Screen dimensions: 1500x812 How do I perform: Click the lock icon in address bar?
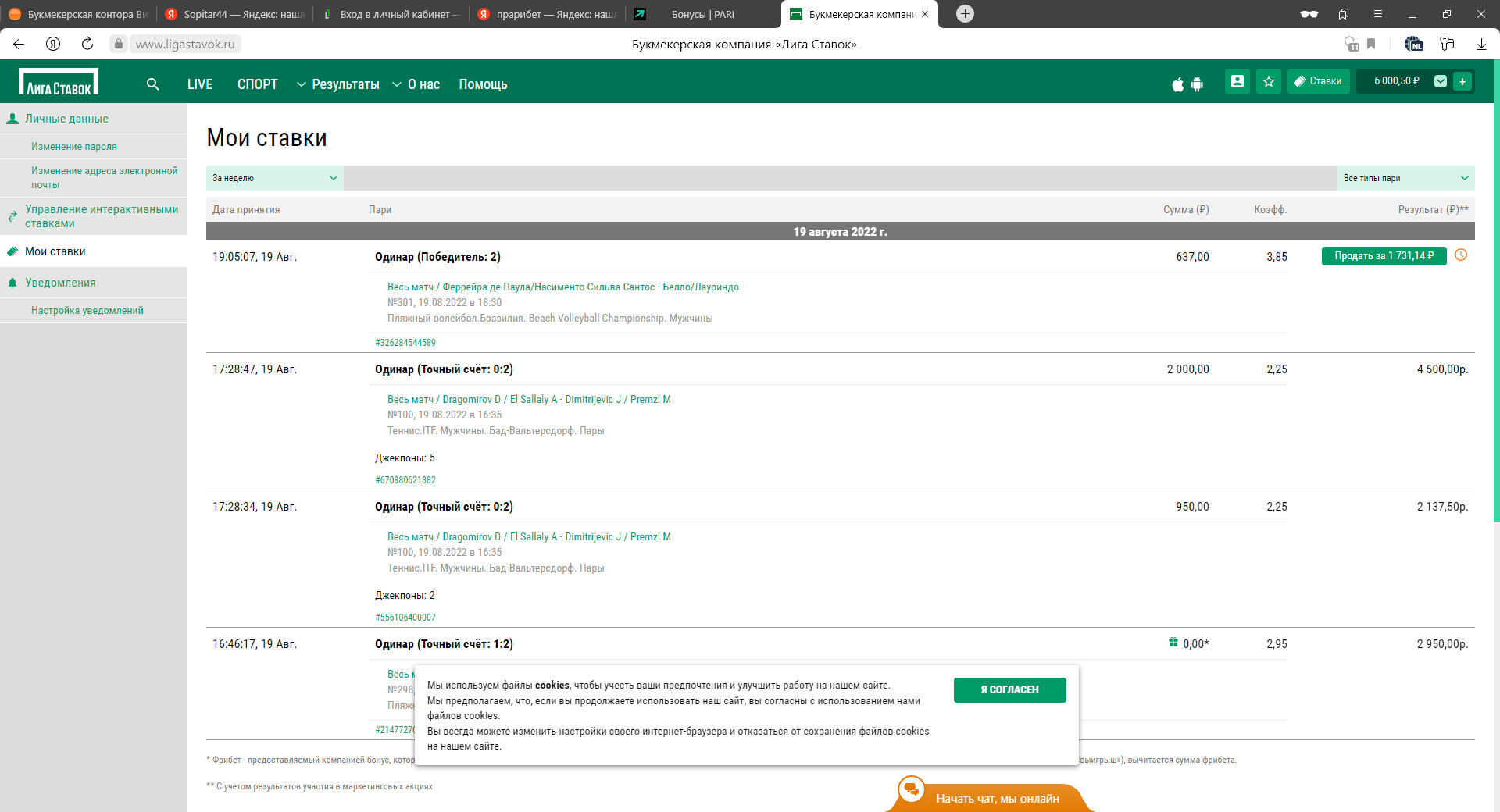point(119,44)
